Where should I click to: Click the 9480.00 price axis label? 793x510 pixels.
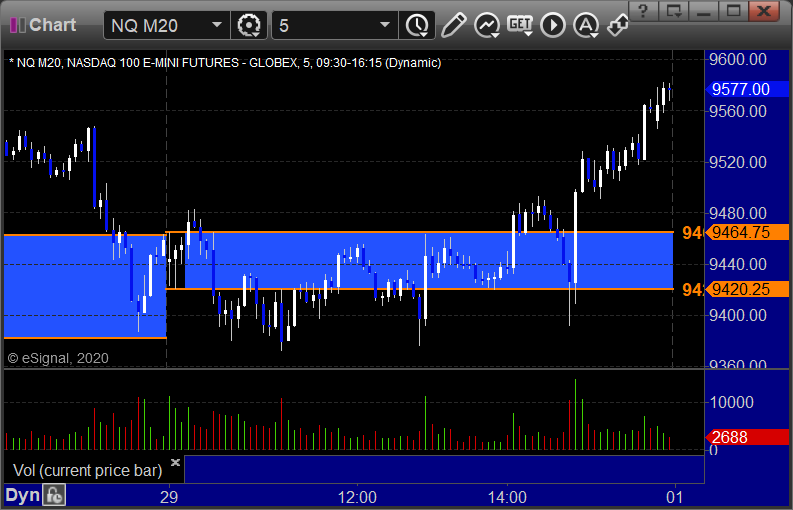pyautogui.click(x=738, y=213)
